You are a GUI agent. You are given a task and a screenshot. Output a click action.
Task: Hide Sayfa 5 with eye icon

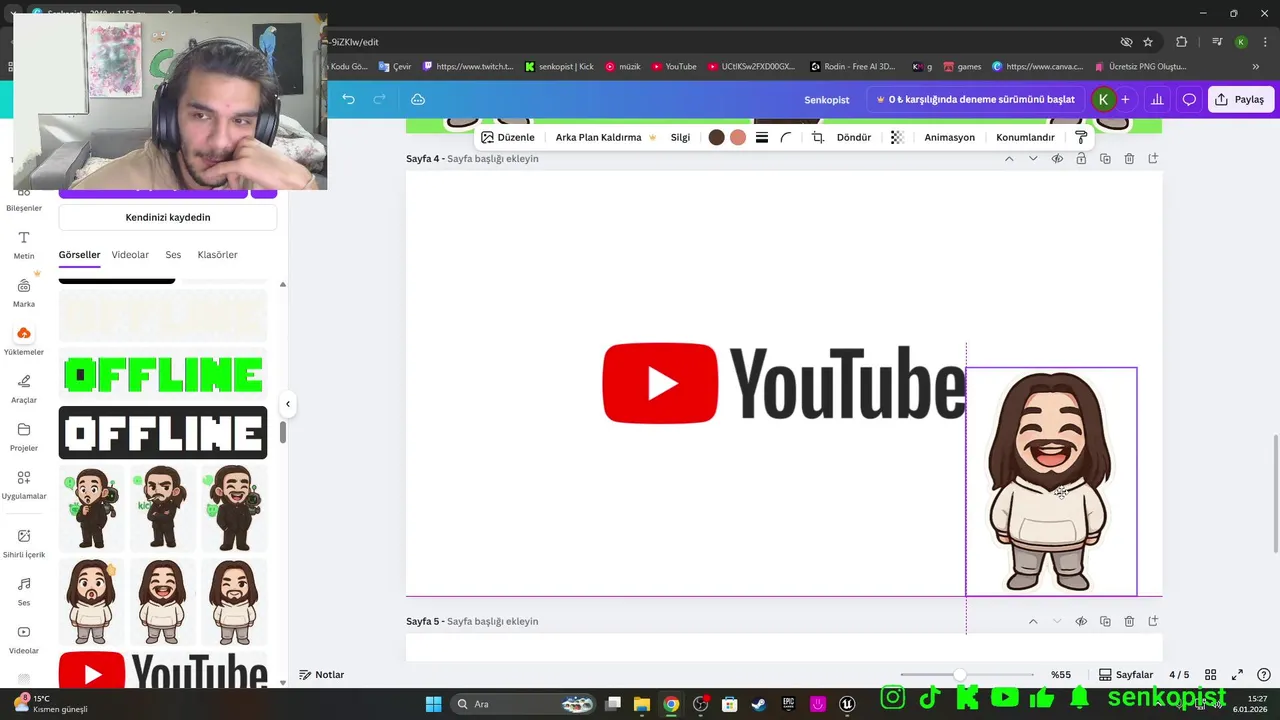(x=1081, y=621)
